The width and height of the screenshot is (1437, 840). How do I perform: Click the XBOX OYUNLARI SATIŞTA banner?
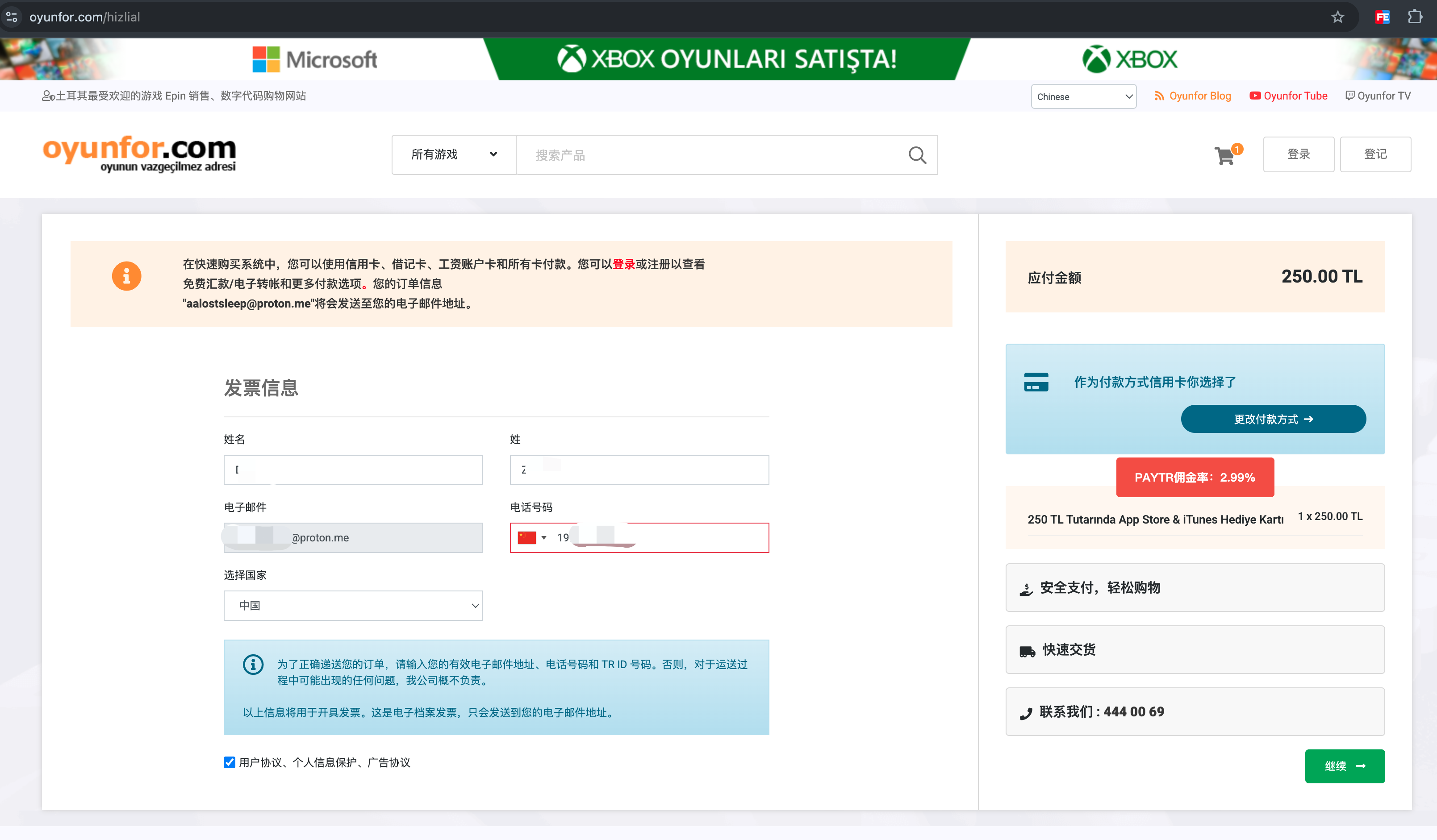coord(727,59)
